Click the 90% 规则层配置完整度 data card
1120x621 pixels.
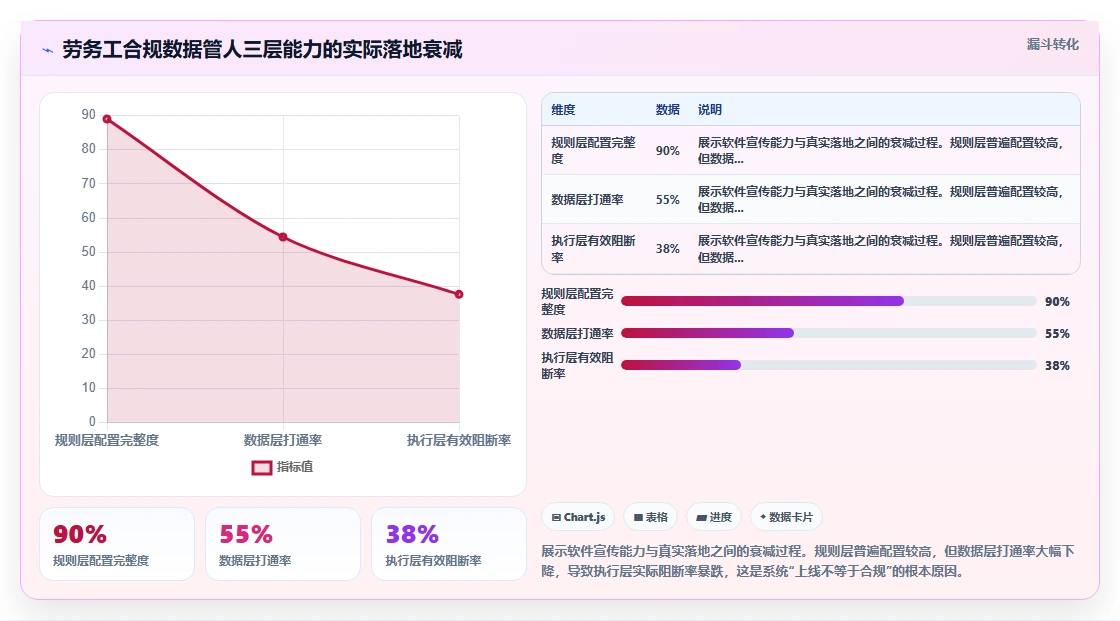[117, 544]
